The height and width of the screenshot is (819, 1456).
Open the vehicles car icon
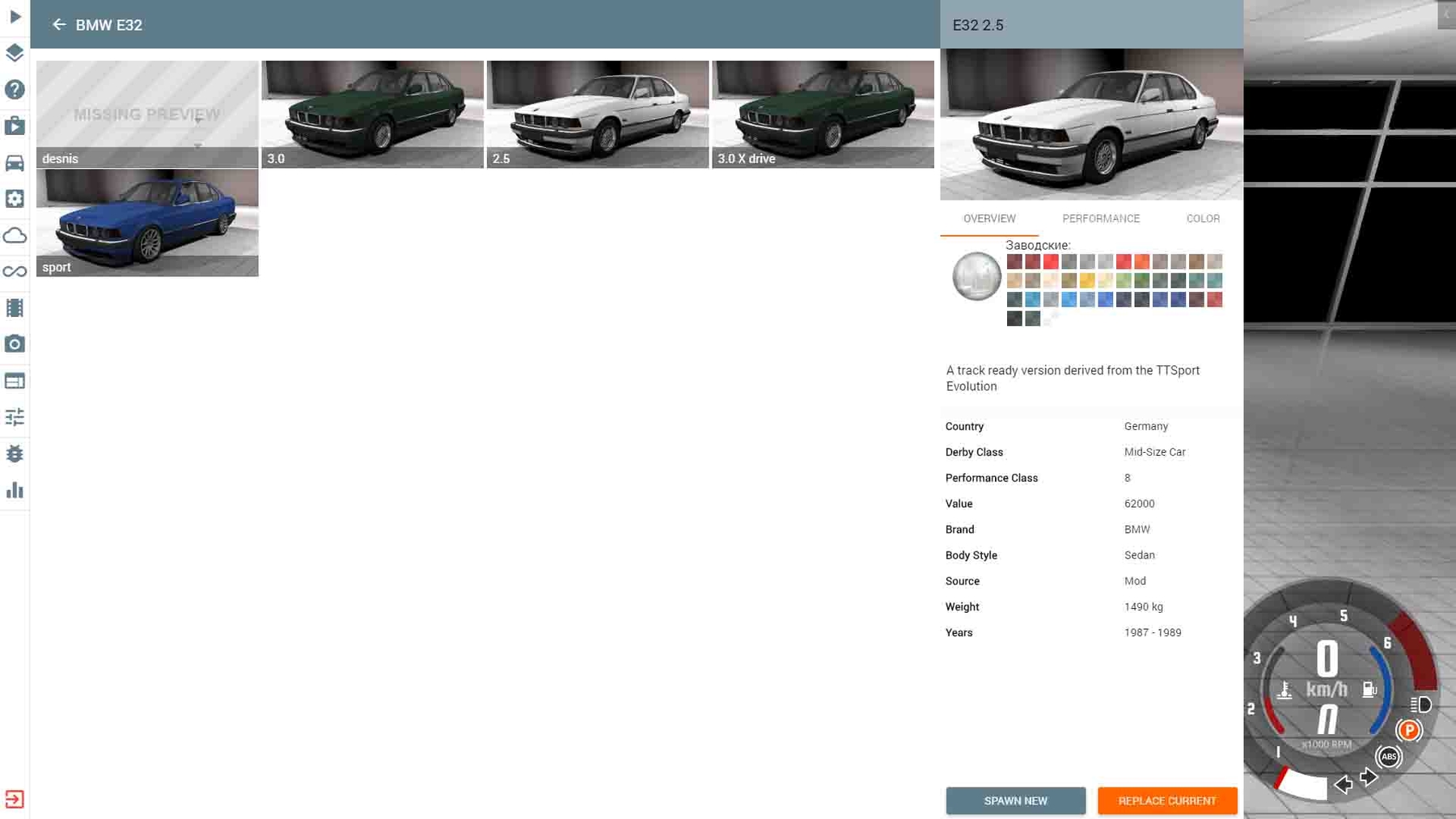pos(15,163)
